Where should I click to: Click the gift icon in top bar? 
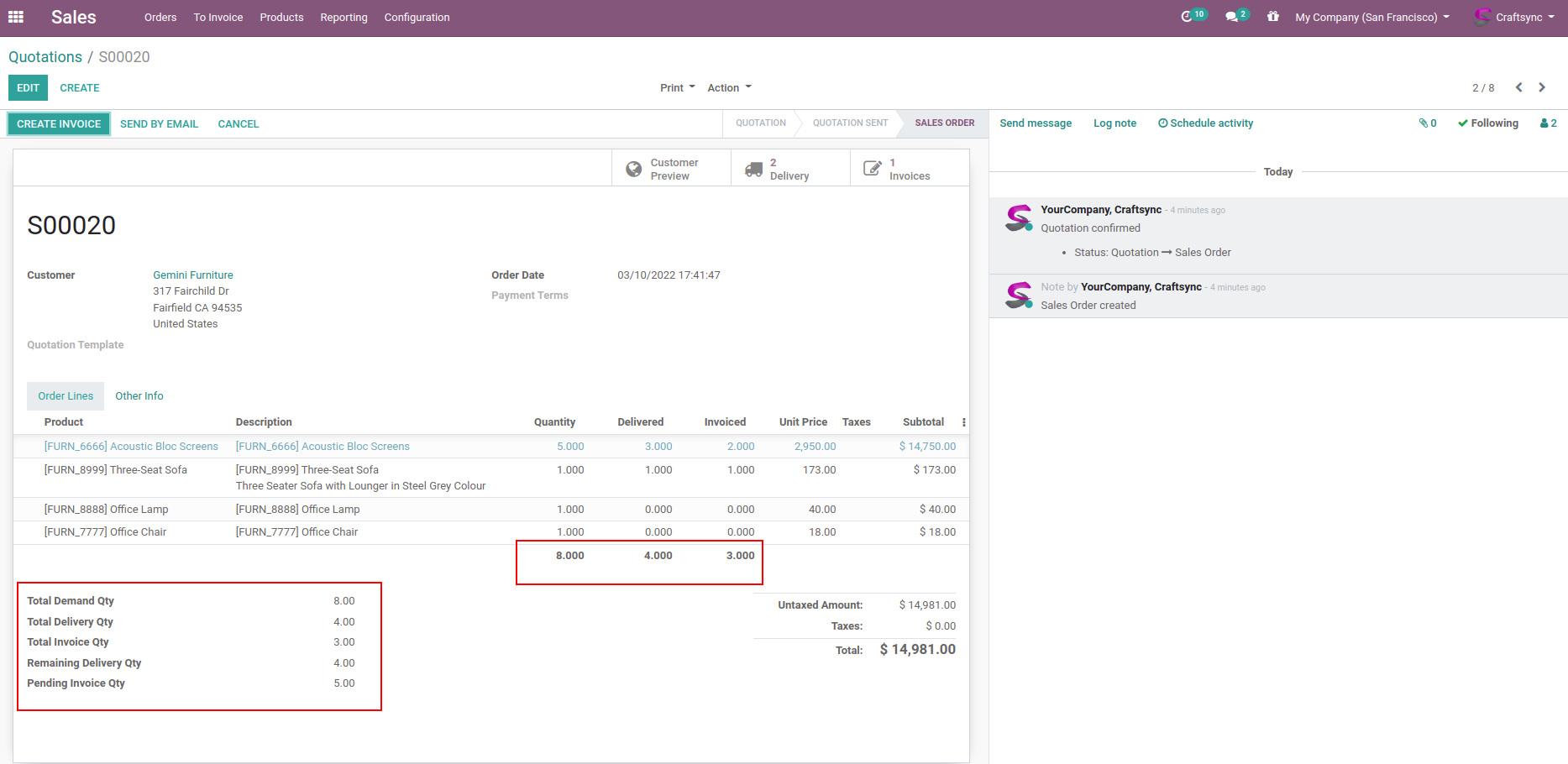(x=1273, y=17)
